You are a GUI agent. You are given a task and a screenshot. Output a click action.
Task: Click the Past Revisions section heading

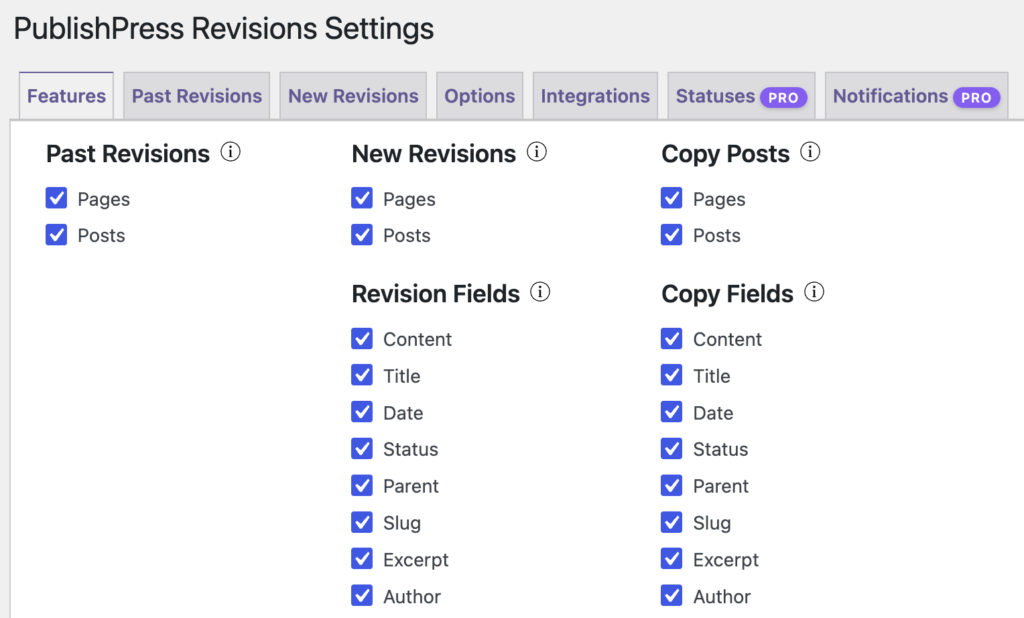pos(128,154)
